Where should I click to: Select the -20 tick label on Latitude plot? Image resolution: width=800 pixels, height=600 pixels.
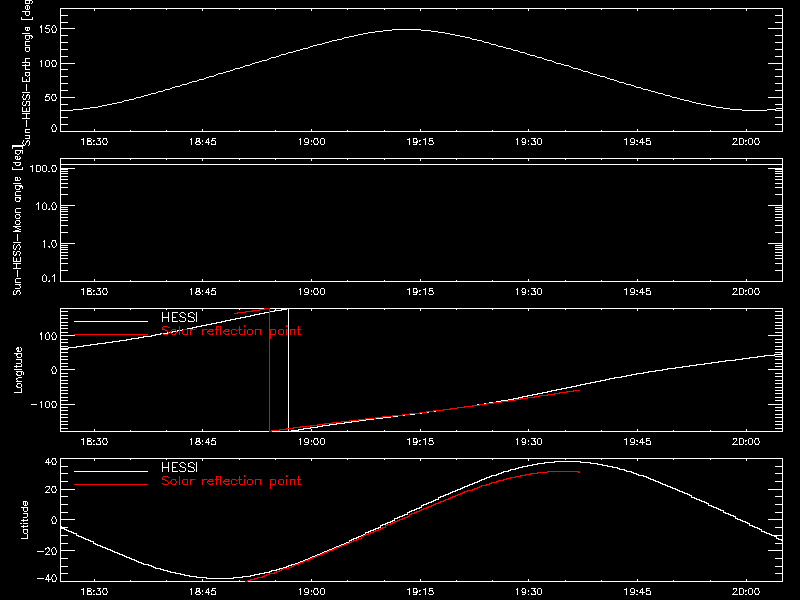pyautogui.click(x=47, y=551)
